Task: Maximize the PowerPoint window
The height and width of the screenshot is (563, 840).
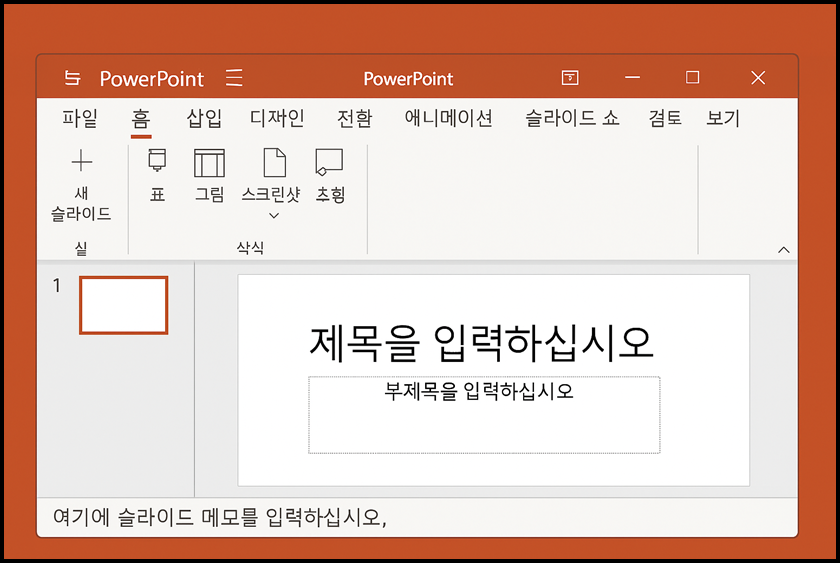Action: (692, 78)
